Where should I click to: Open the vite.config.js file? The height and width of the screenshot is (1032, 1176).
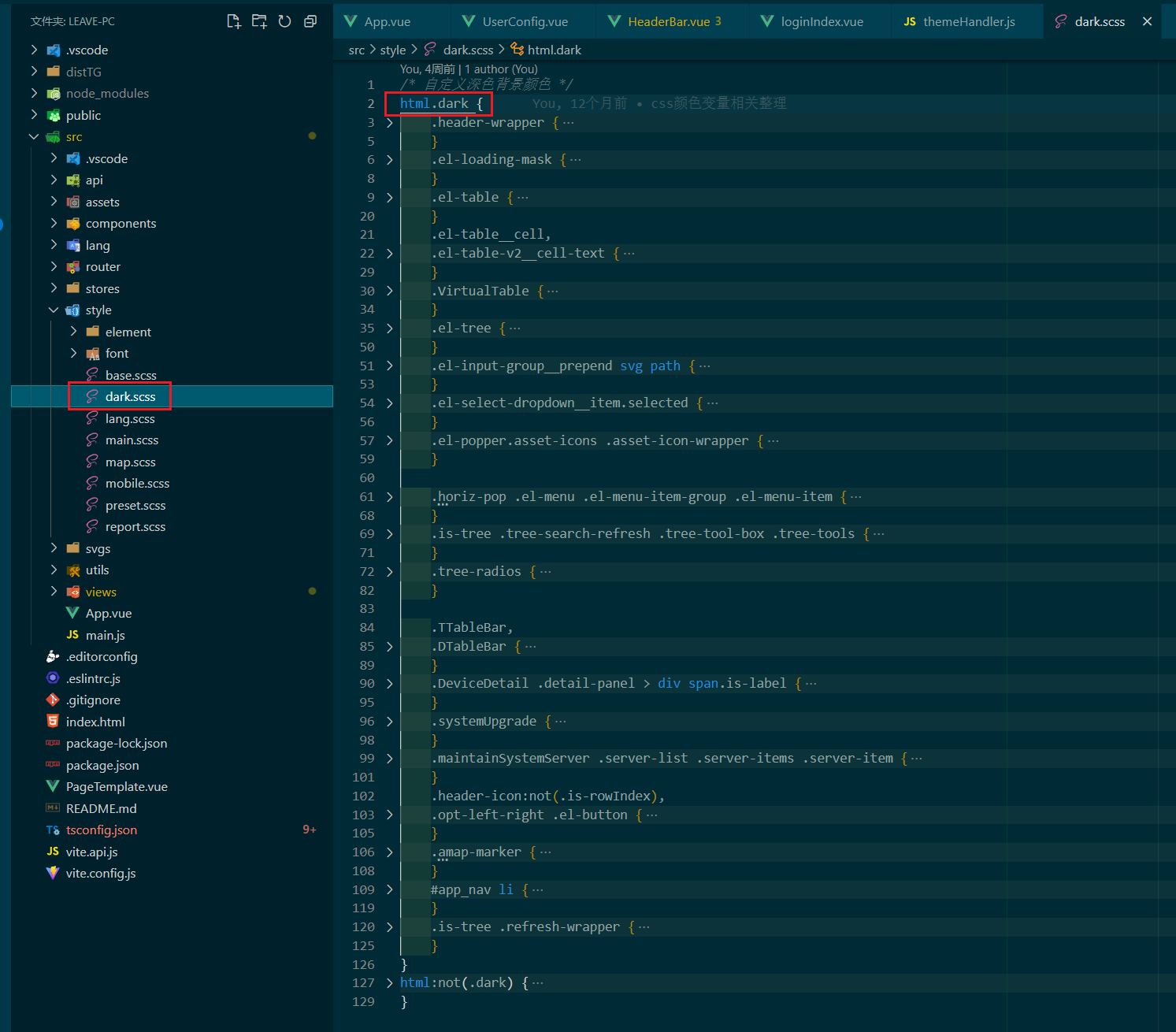101,874
